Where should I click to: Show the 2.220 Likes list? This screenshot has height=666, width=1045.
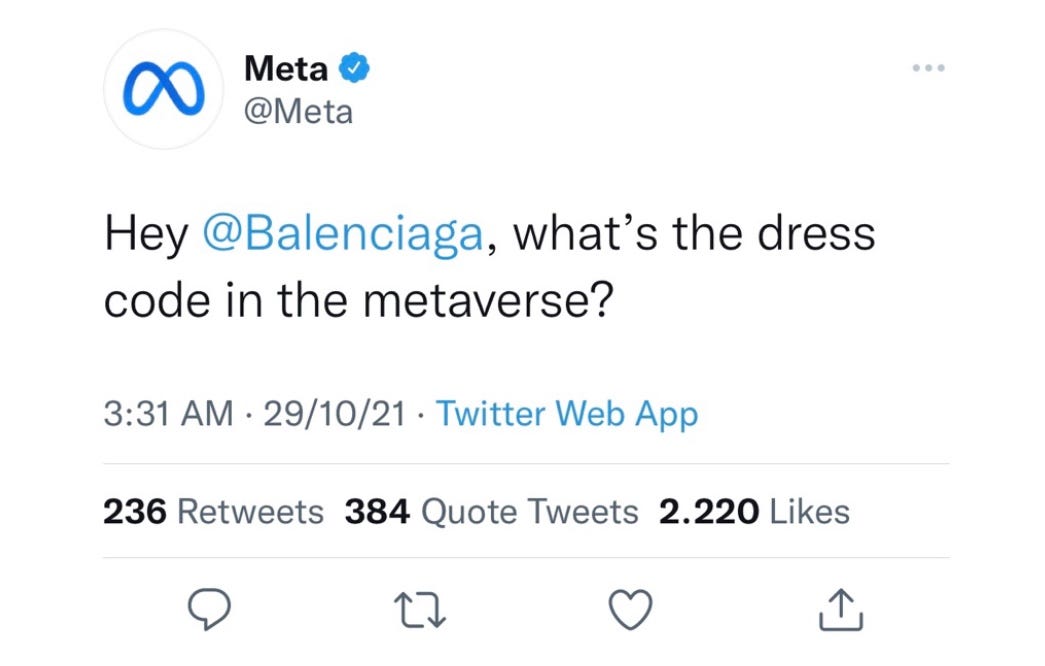[x=754, y=512]
